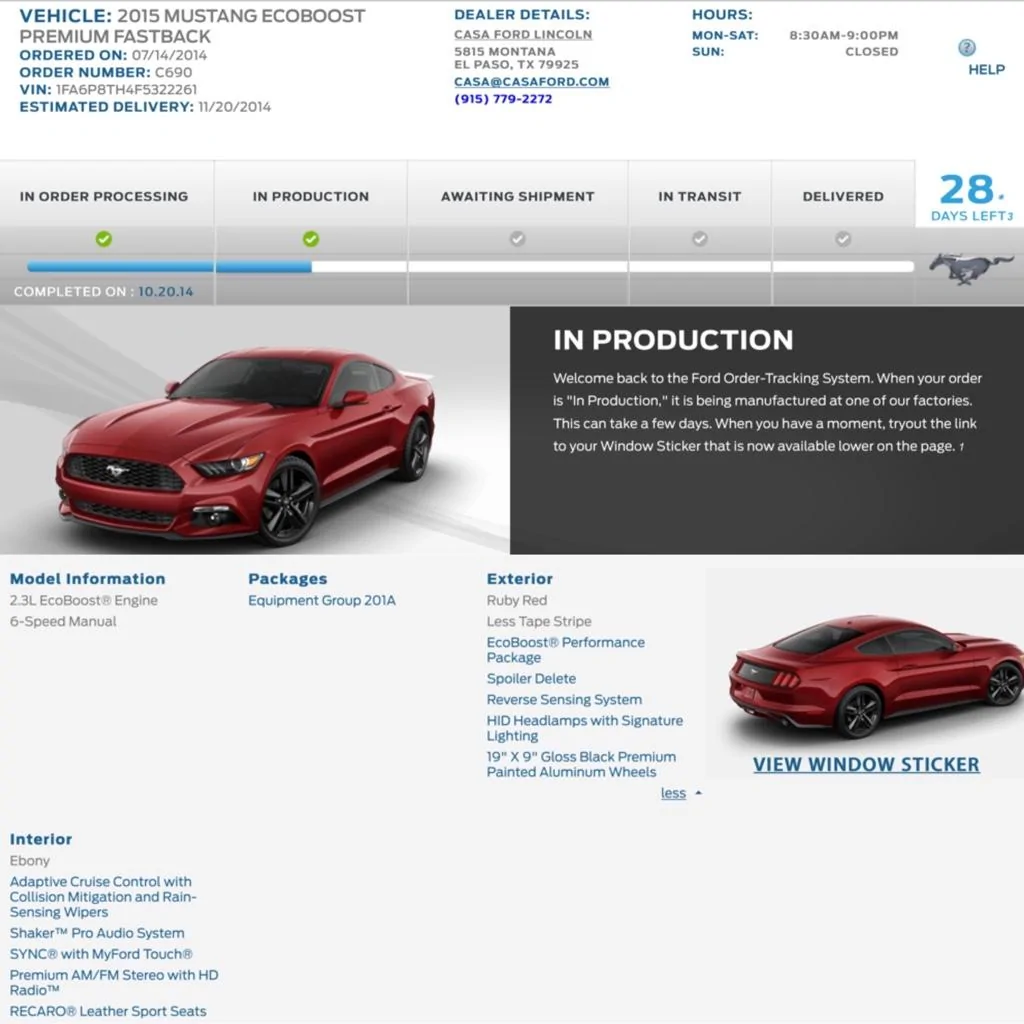Open the Reverse Sensing System option
Viewport: 1024px width, 1024px height.
pos(564,699)
